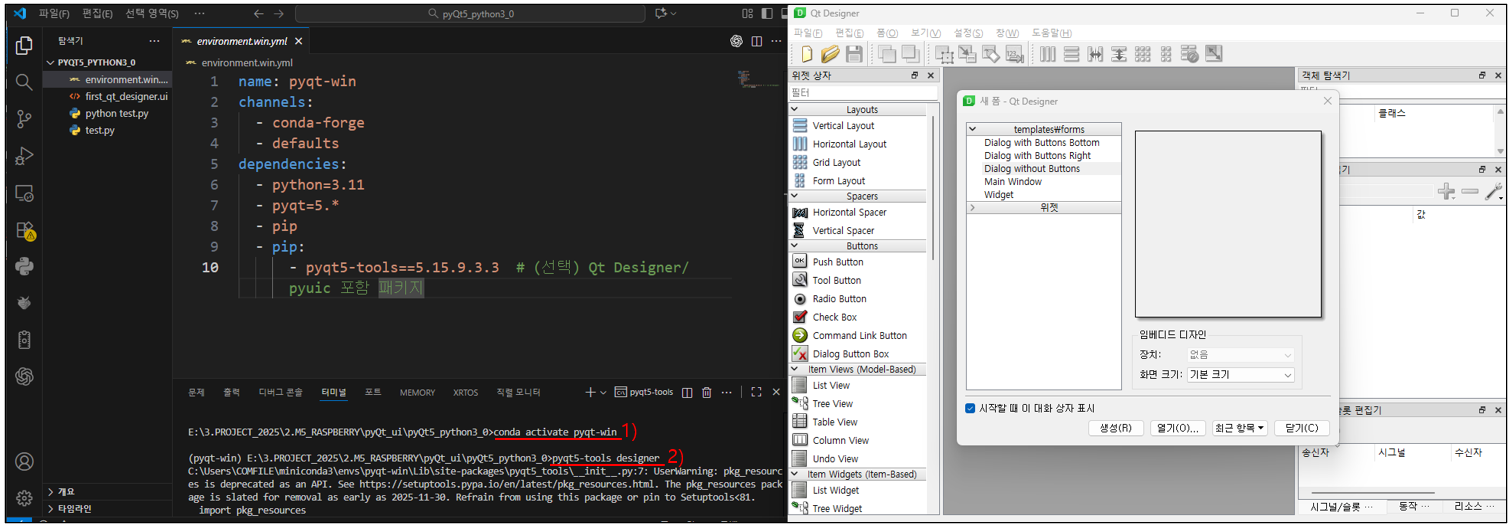1512x528 pixels.
Task: Kill terminal using the trash icon
Action: pyautogui.click(x=707, y=393)
